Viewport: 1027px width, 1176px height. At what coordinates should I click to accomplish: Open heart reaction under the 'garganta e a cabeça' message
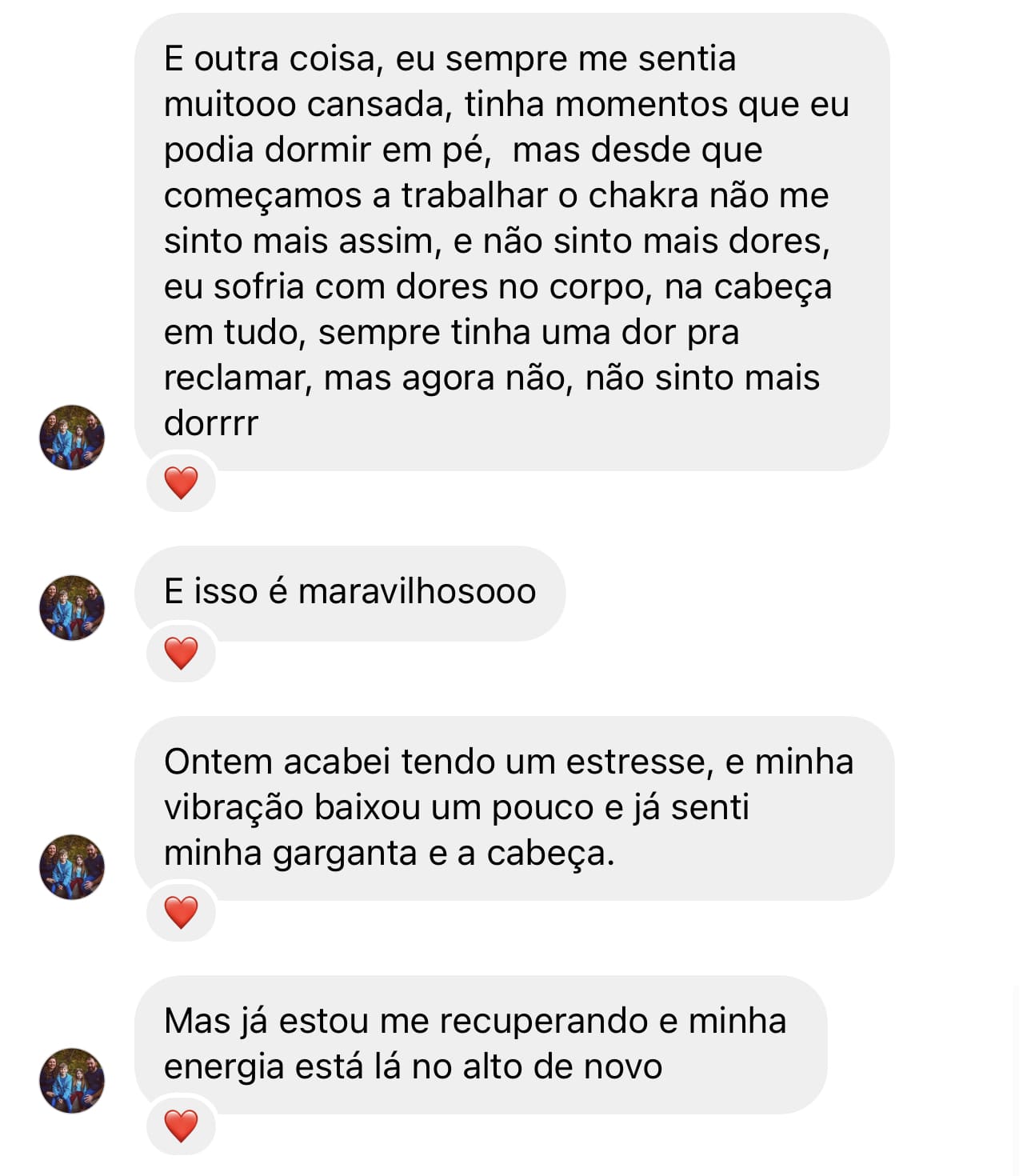click(181, 912)
